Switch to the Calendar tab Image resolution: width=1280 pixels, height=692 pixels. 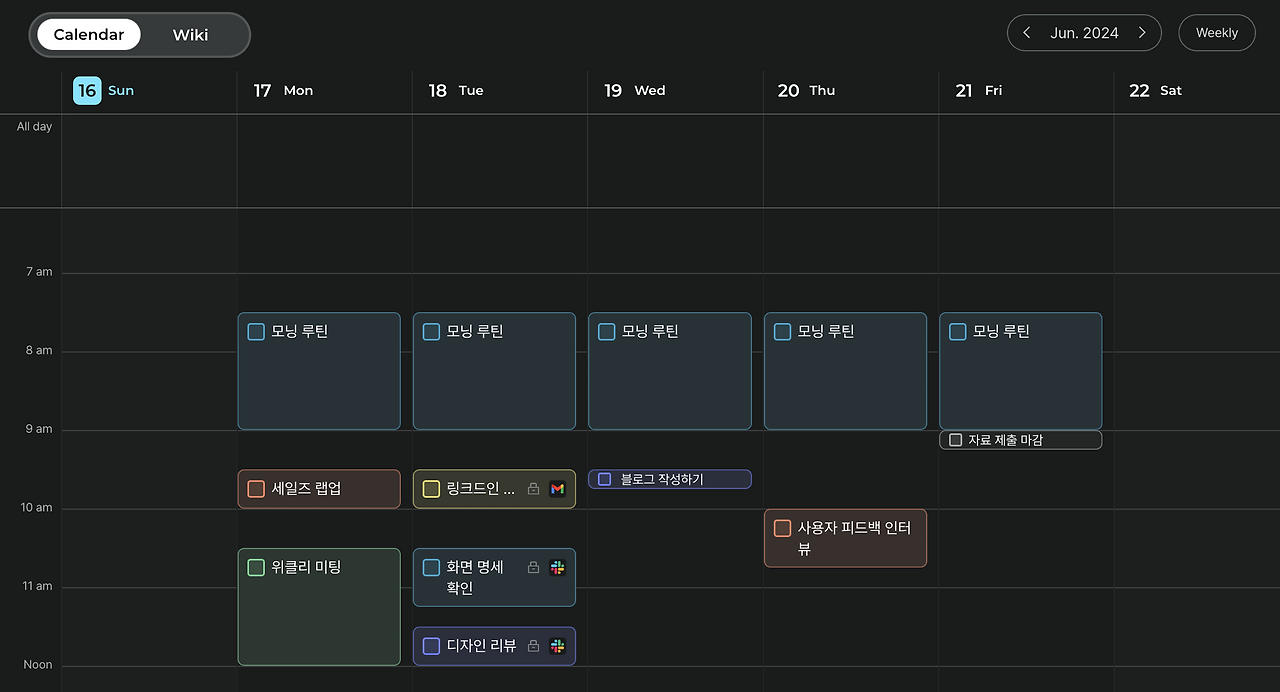pos(89,34)
